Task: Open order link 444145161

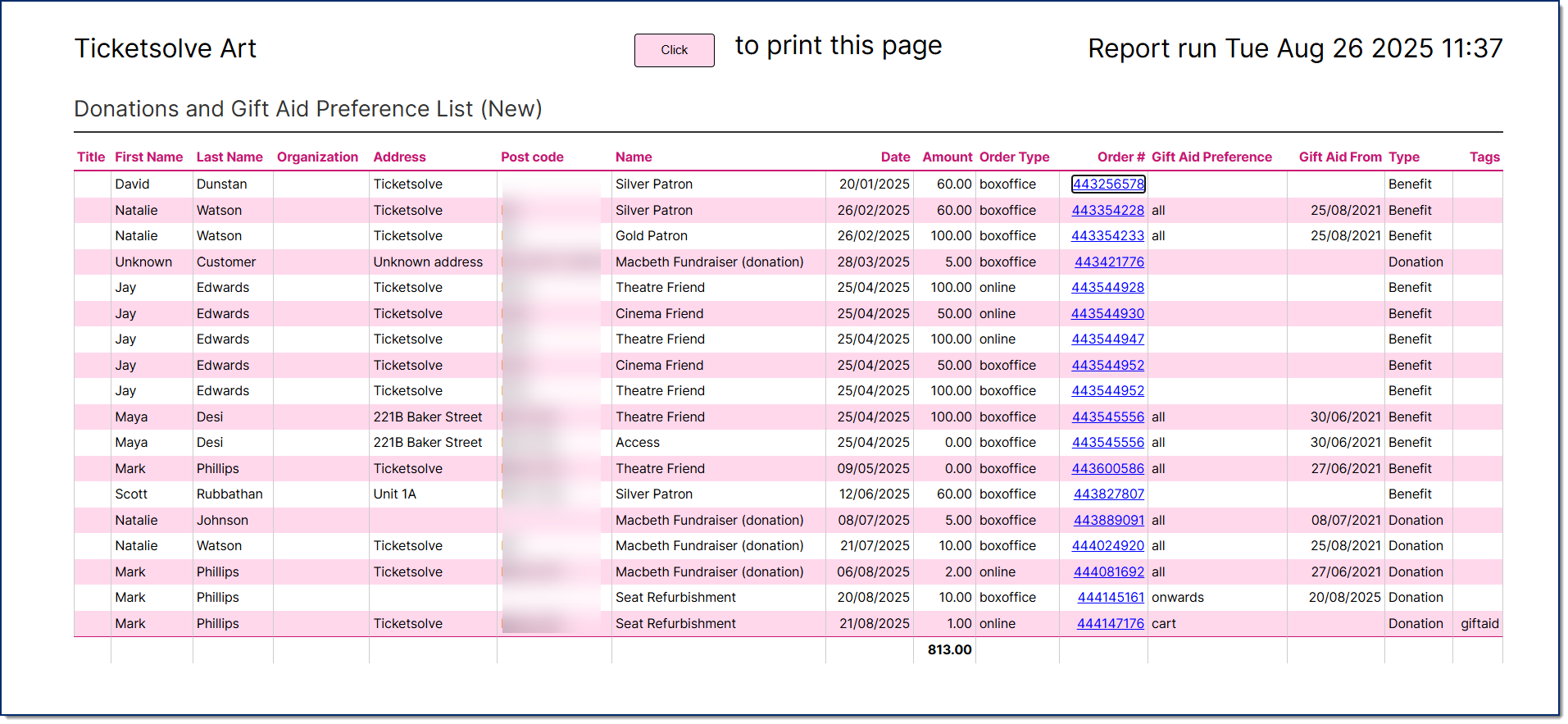Action: 1111,598
